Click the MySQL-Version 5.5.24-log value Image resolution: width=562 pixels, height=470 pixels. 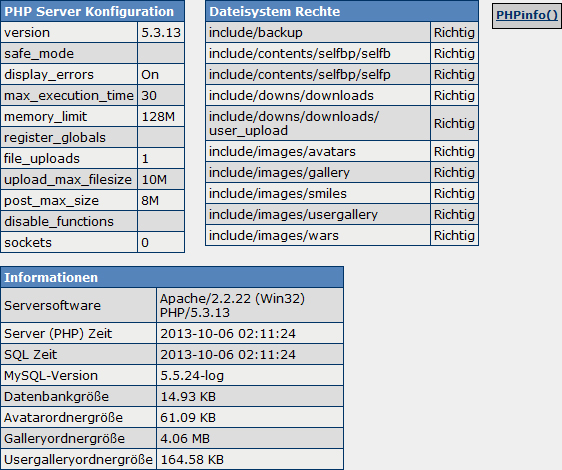250,375
